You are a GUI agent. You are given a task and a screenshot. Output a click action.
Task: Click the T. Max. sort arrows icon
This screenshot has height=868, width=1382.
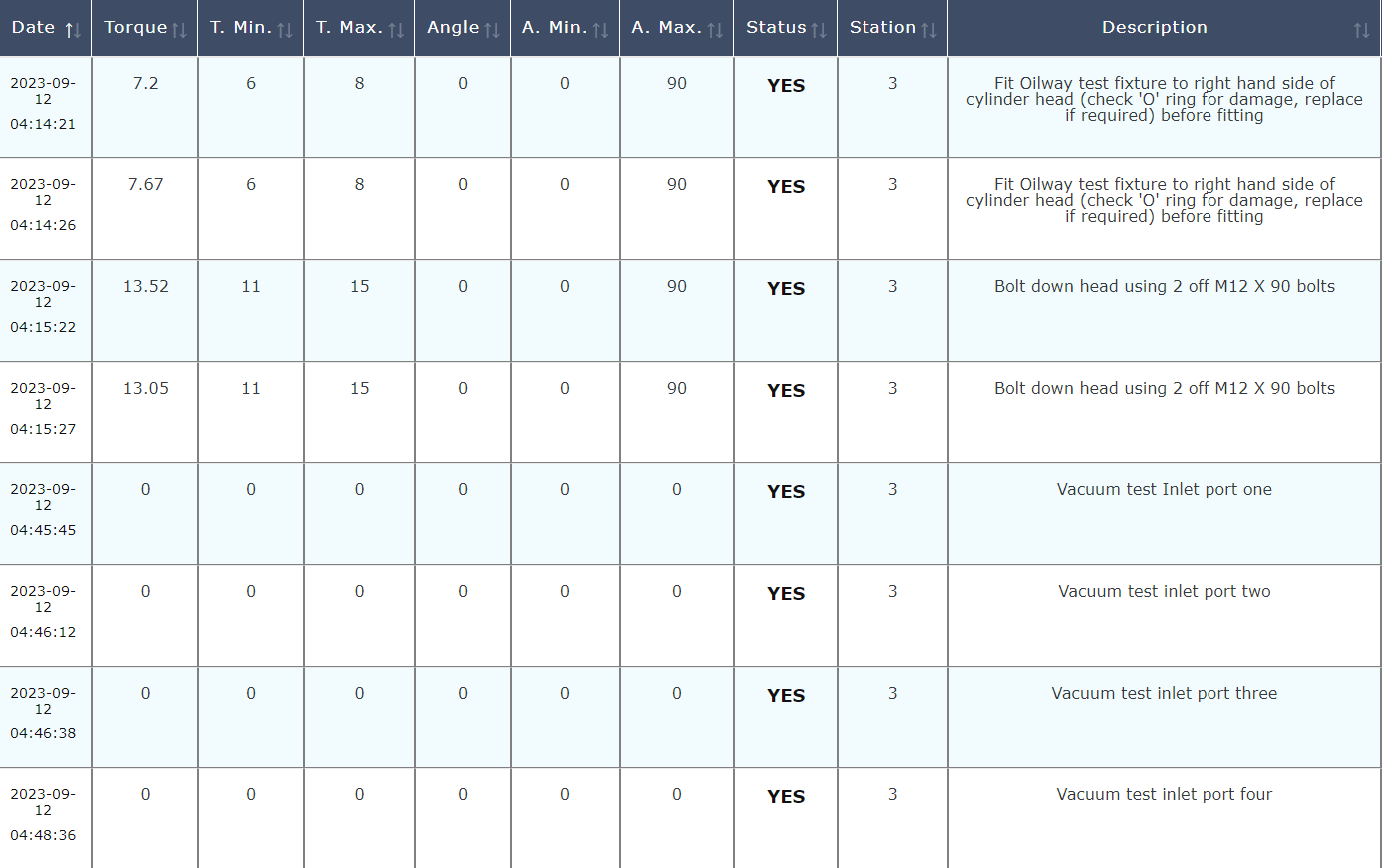(396, 30)
